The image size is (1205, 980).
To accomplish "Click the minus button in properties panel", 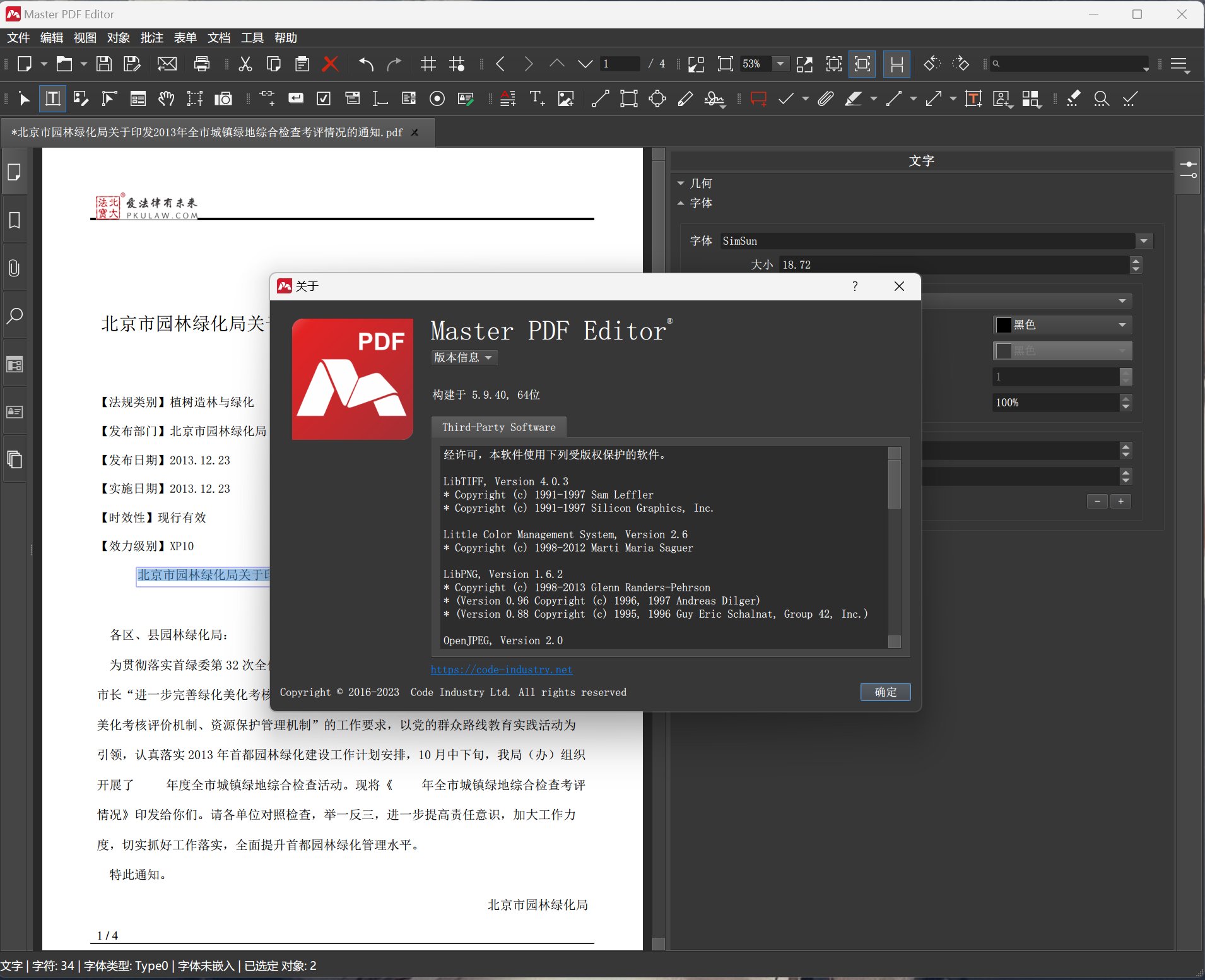I will (x=1098, y=501).
